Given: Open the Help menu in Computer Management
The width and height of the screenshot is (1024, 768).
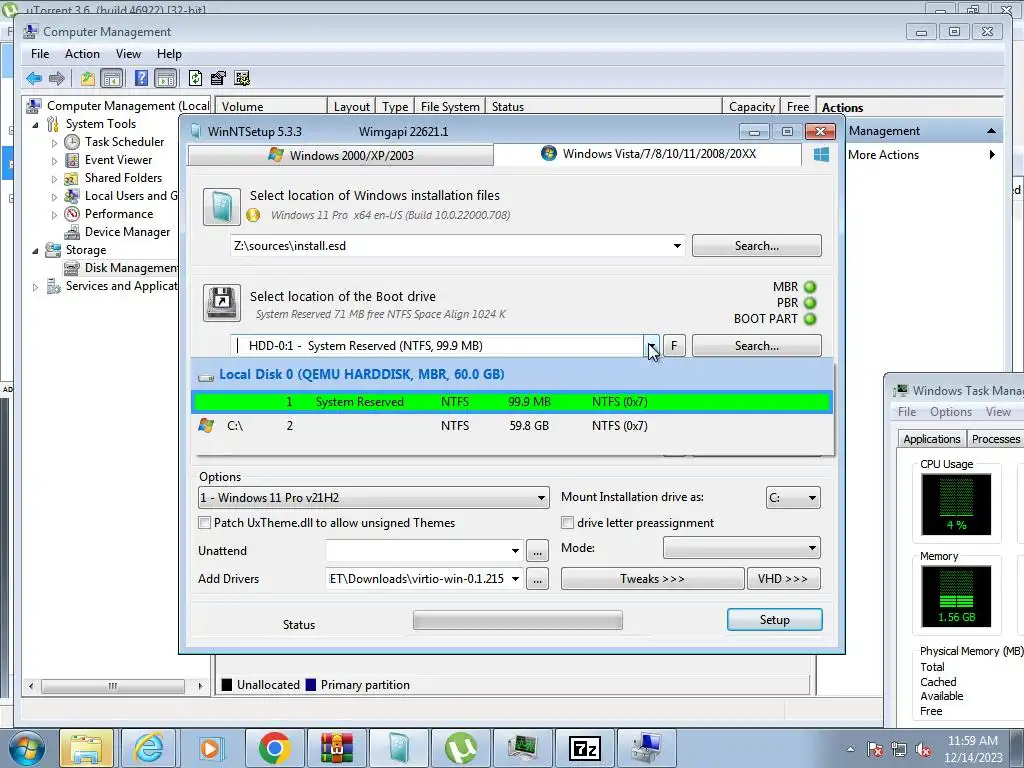Looking at the screenshot, I should (169, 54).
